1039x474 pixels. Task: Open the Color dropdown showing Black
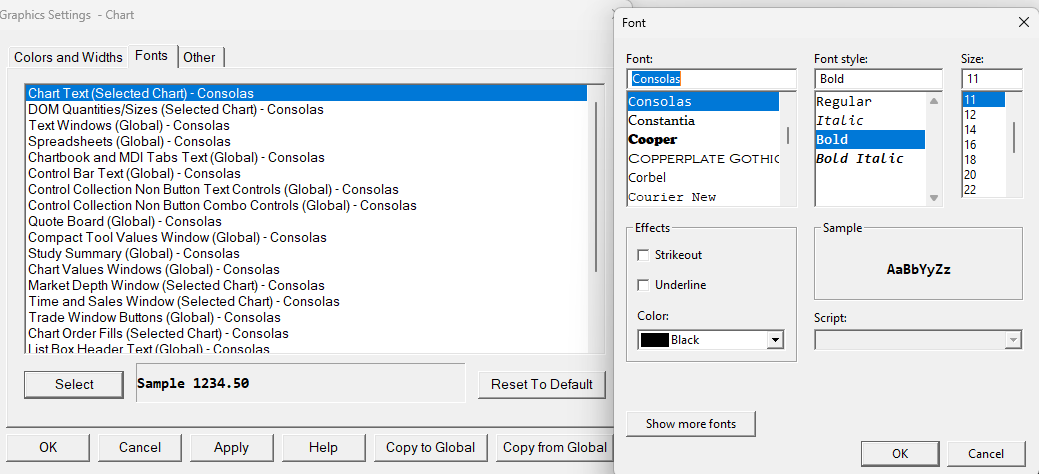(774, 340)
